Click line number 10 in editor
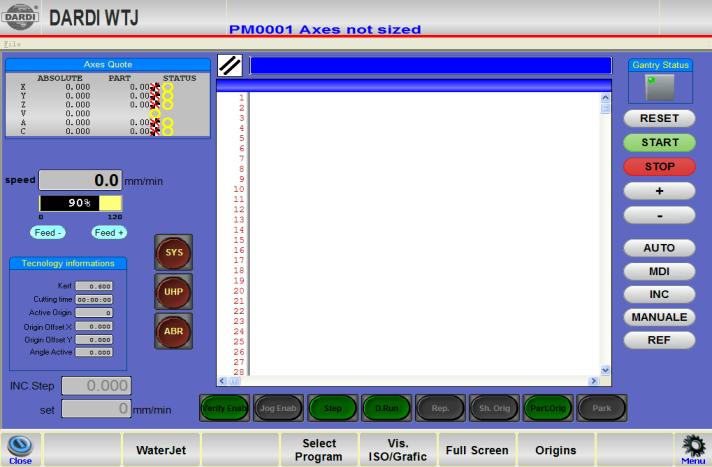The height and width of the screenshot is (467, 712). coord(239,189)
